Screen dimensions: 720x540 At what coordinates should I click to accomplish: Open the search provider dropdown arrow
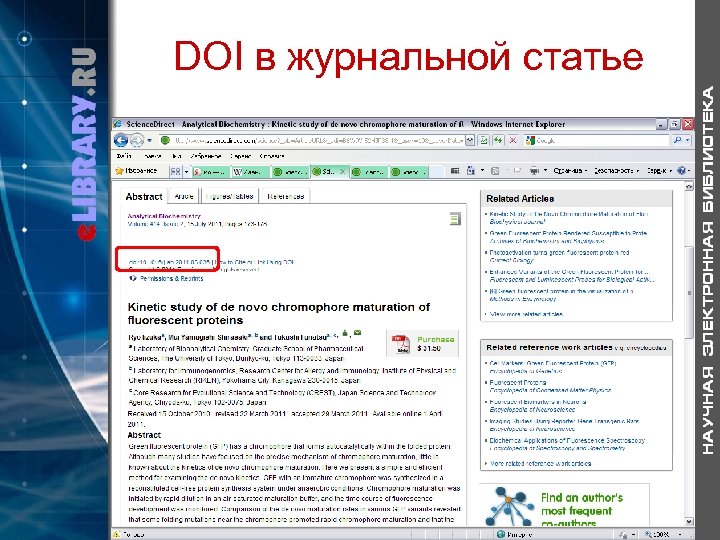point(687,141)
